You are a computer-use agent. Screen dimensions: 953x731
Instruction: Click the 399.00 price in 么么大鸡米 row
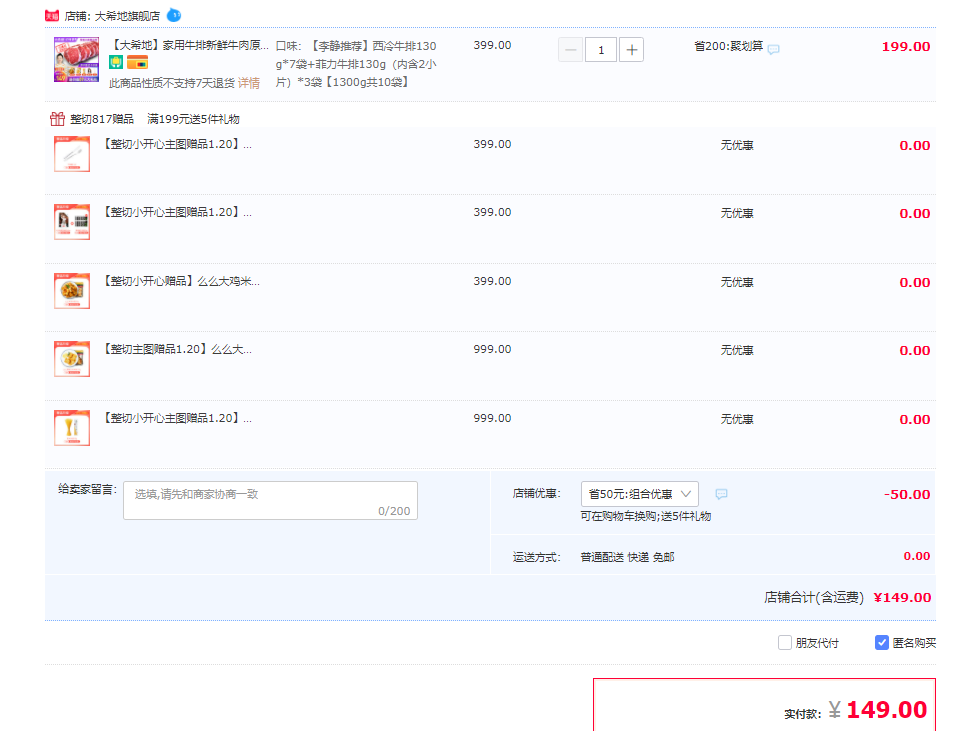[492, 281]
